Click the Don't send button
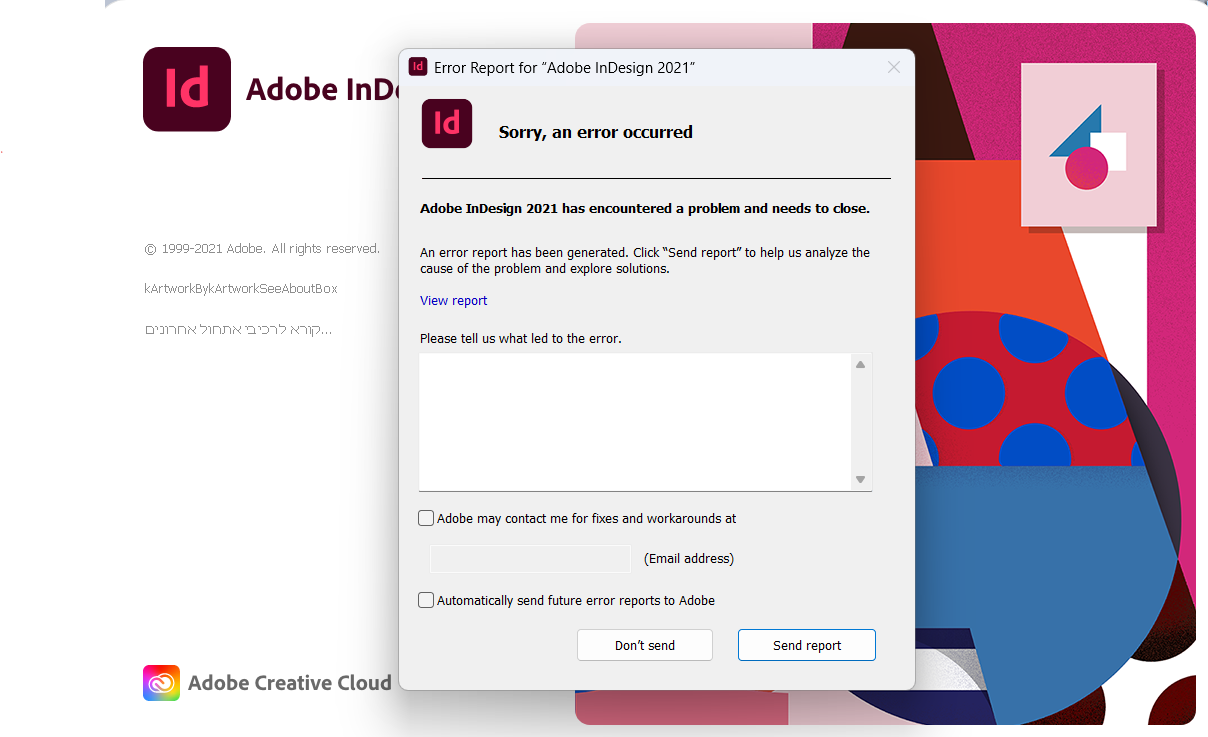The height and width of the screenshot is (737, 1208). click(x=645, y=645)
